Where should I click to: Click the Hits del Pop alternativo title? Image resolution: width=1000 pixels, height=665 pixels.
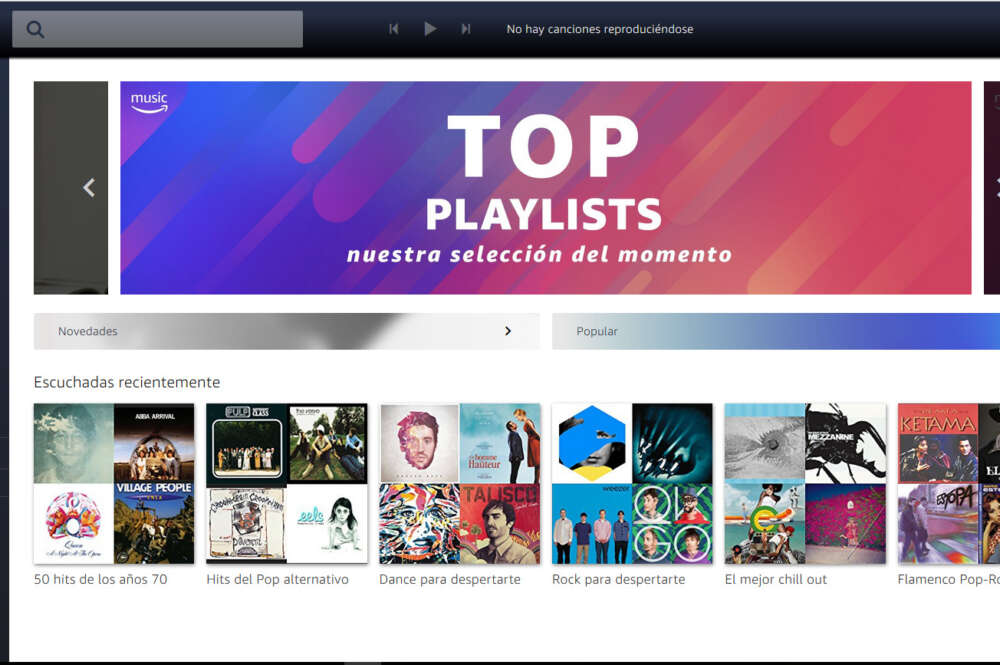point(277,579)
